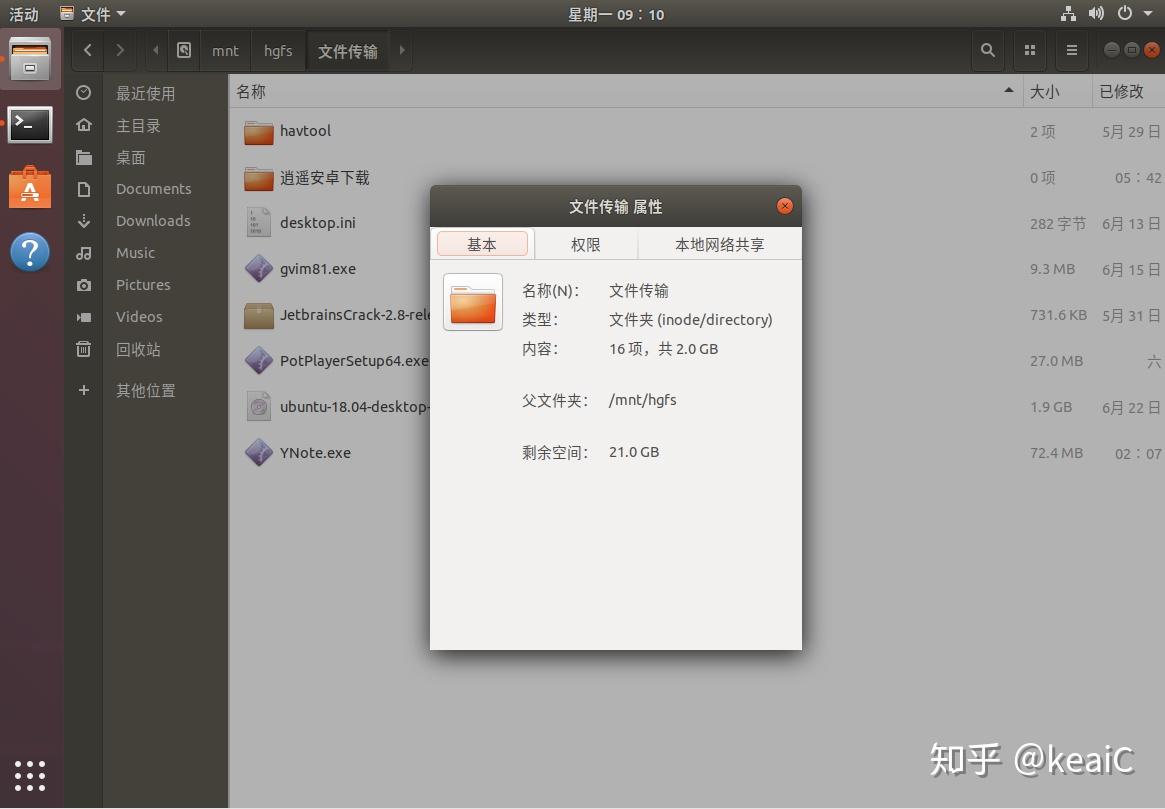Screen dimensions: 1165x809
Task: Switch to grid view with the view icon
Action: 1030,49
